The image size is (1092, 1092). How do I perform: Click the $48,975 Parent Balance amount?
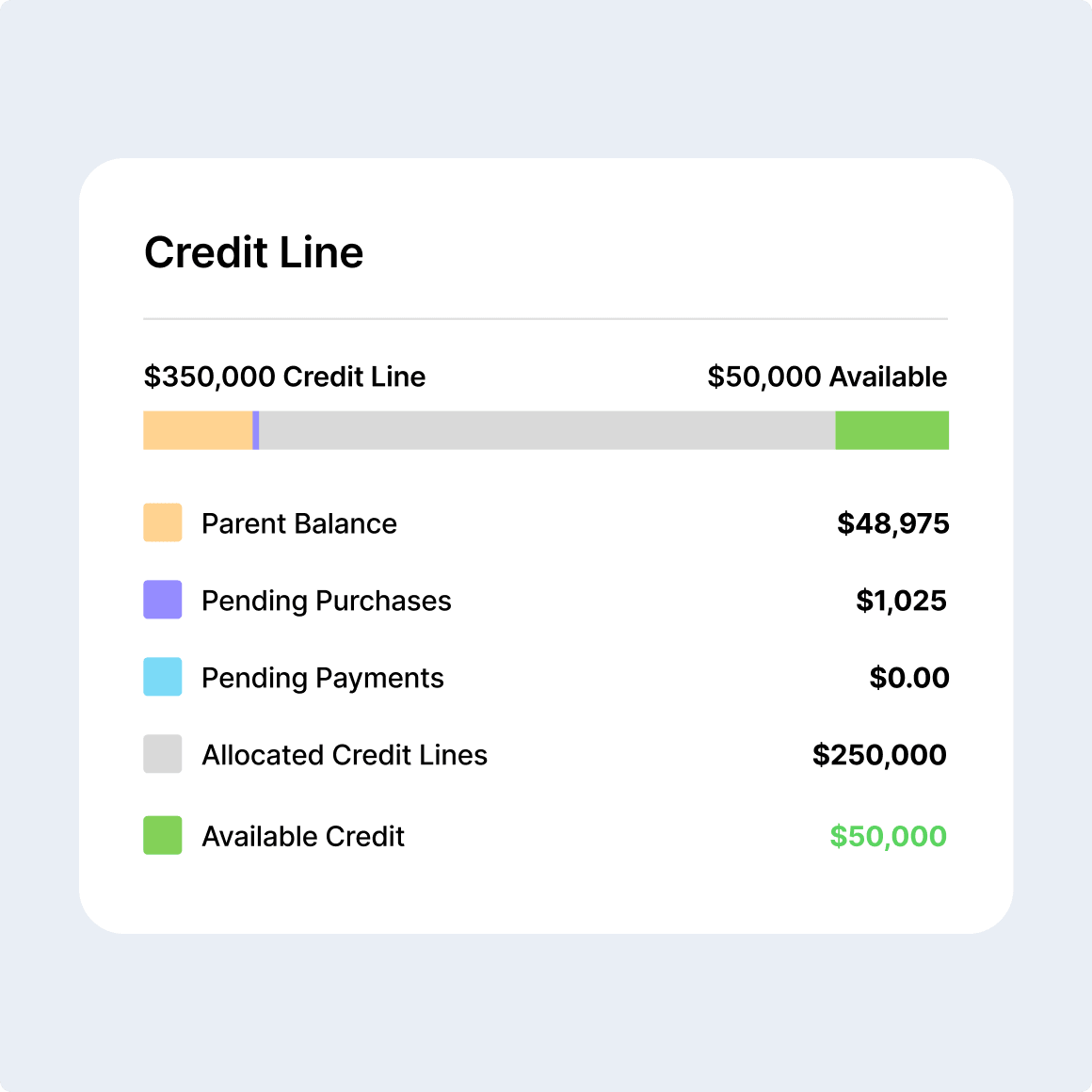(892, 522)
